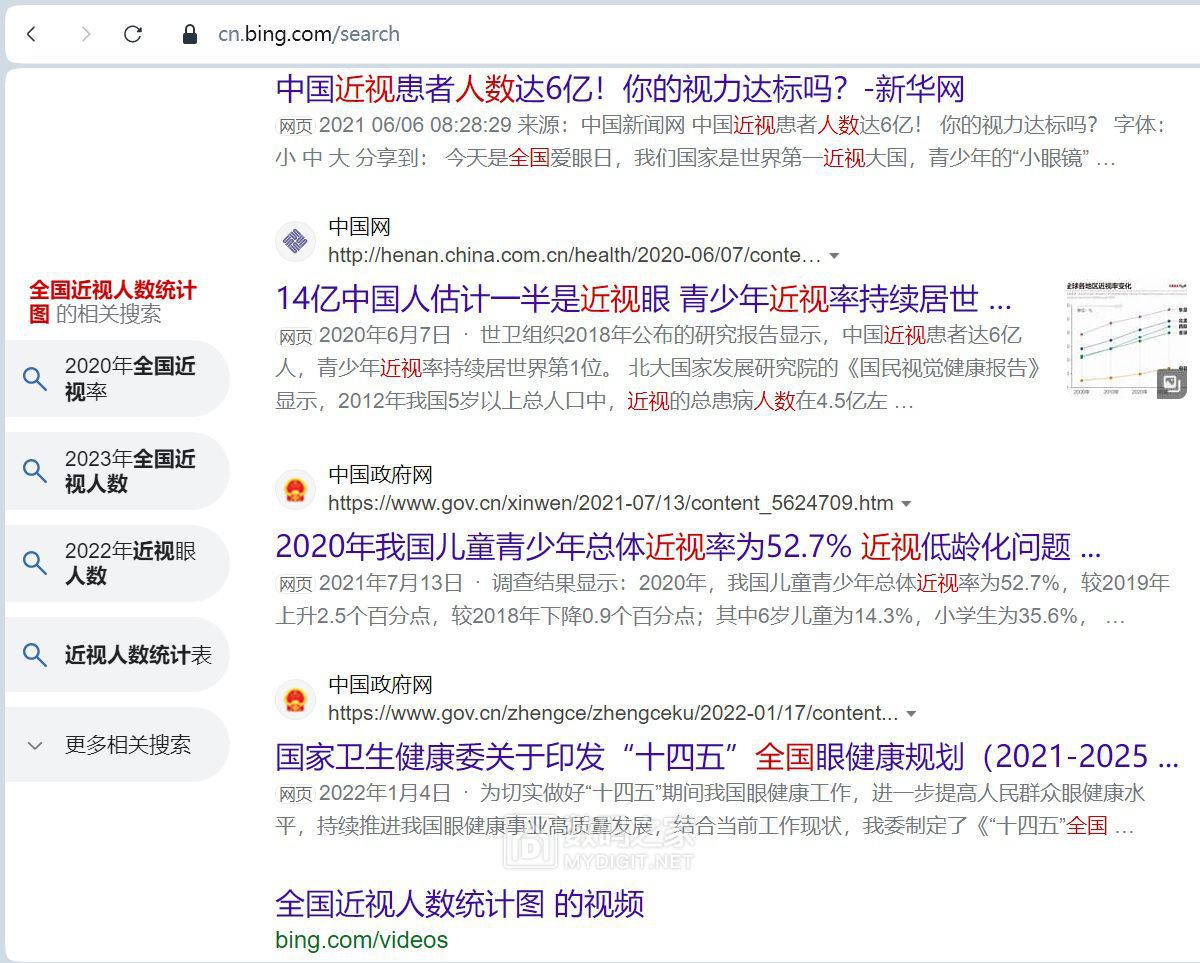Click the magnifier icon beside 2020年全国近视率
Viewport: 1200px width, 963px height.
coord(35,379)
